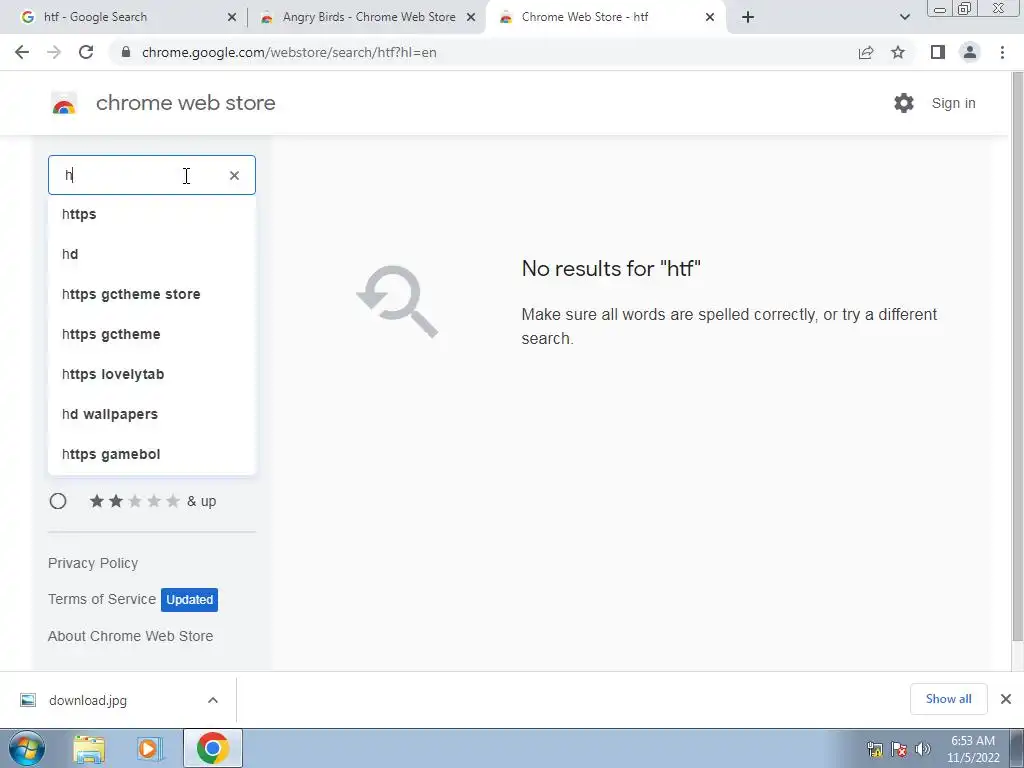Open the tab search chevron
This screenshot has width=1024, height=768.
[904, 17]
